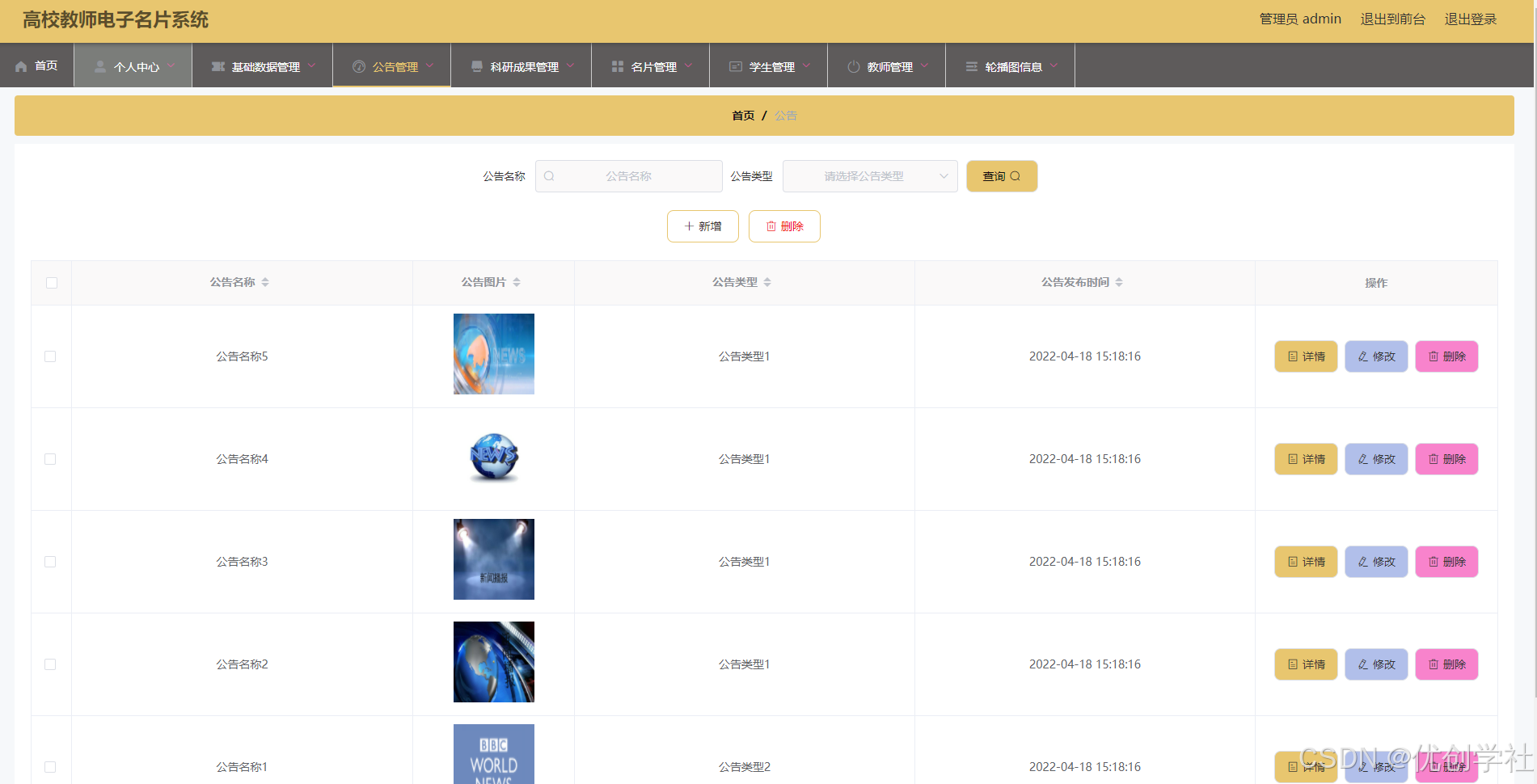The height and width of the screenshot is (784, 1537).
Task: Open 详情 for 公告名称4
Action: pos(1306,459)
